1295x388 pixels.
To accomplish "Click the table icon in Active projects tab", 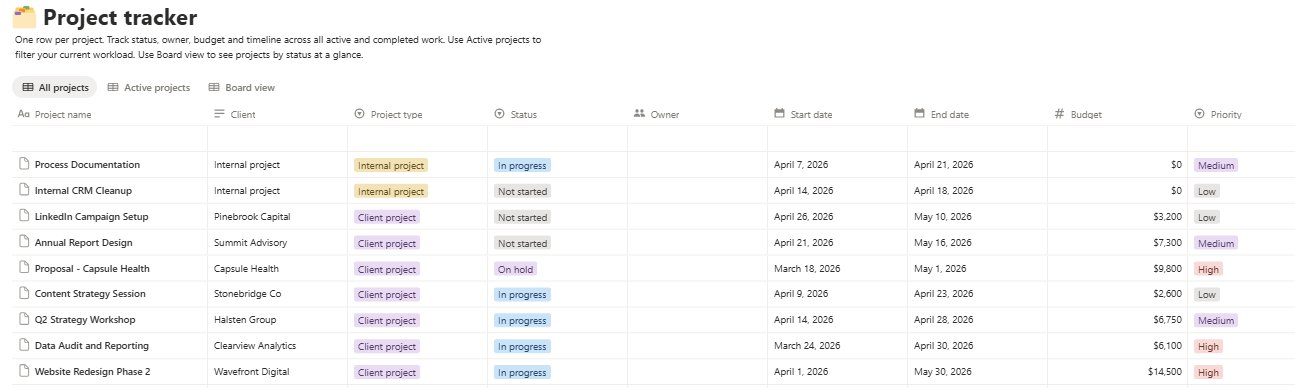I will pos(113,88).
